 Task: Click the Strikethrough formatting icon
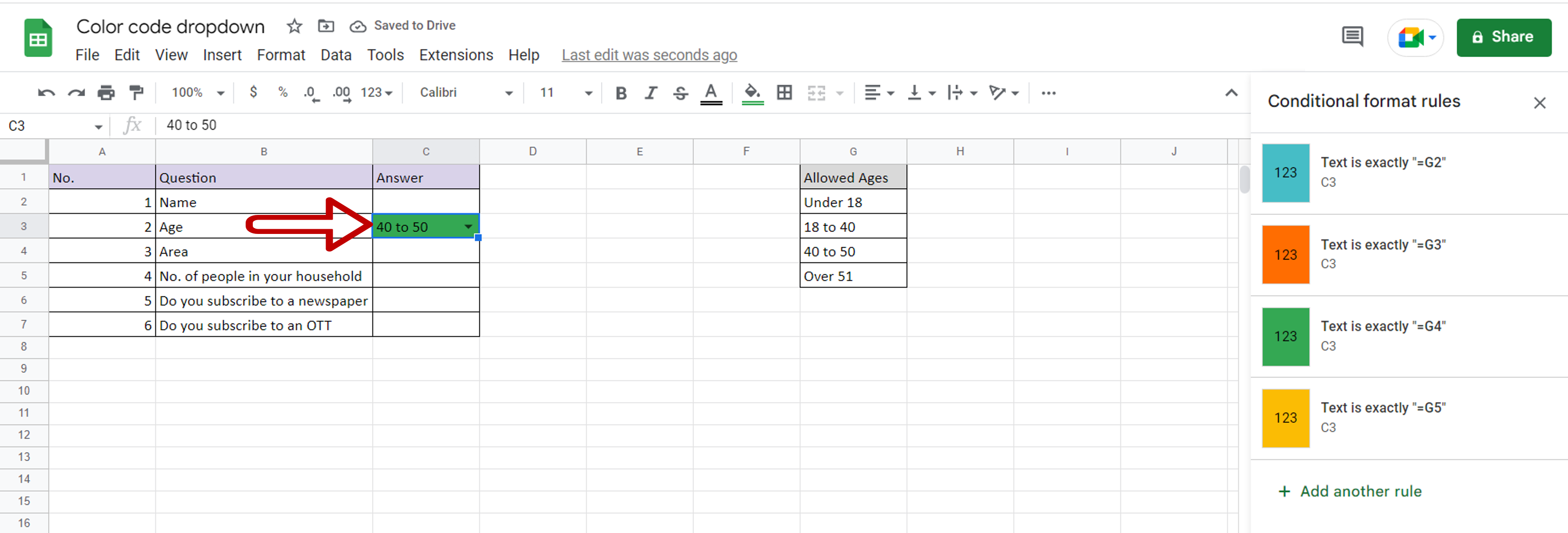pyautogui.click(x=680, y=93)
